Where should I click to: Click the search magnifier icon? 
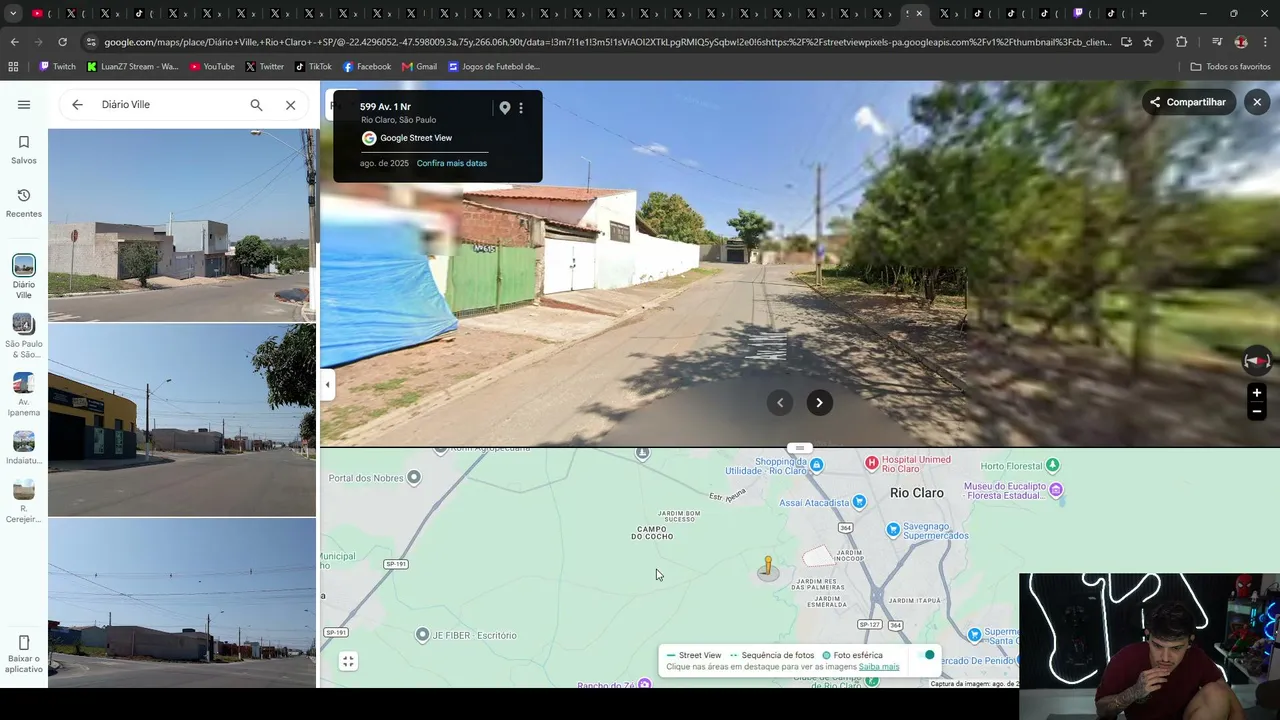(x=256, y=104)
